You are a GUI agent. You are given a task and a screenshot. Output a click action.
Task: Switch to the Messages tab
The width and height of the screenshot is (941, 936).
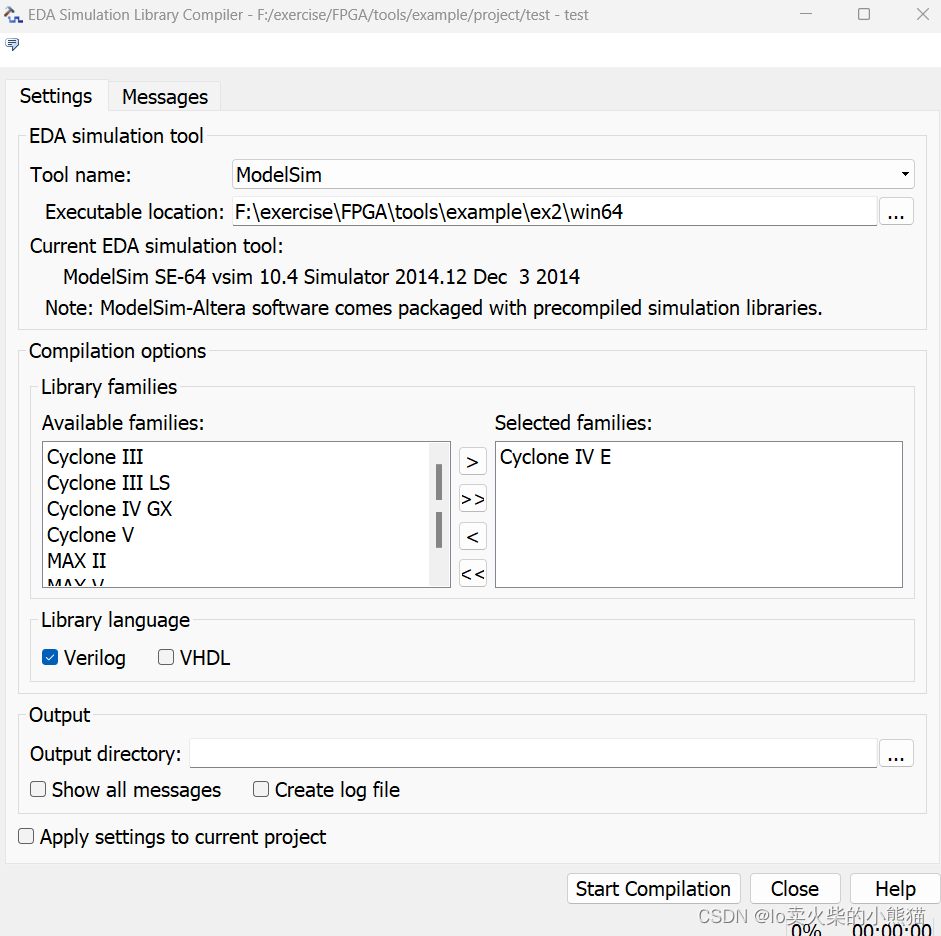[165, 97]
